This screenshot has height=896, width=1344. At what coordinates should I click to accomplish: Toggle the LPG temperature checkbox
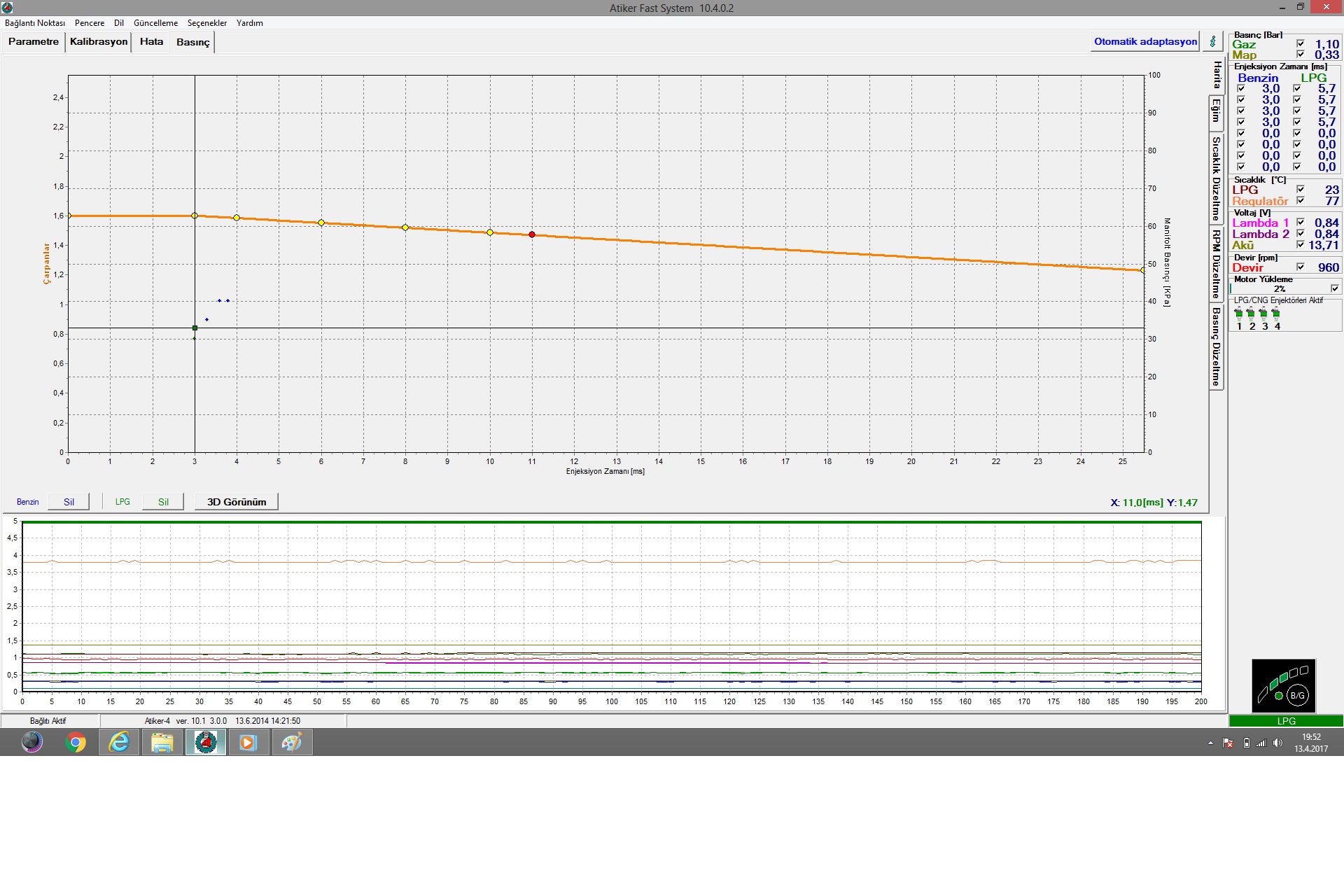point(1301,189)
